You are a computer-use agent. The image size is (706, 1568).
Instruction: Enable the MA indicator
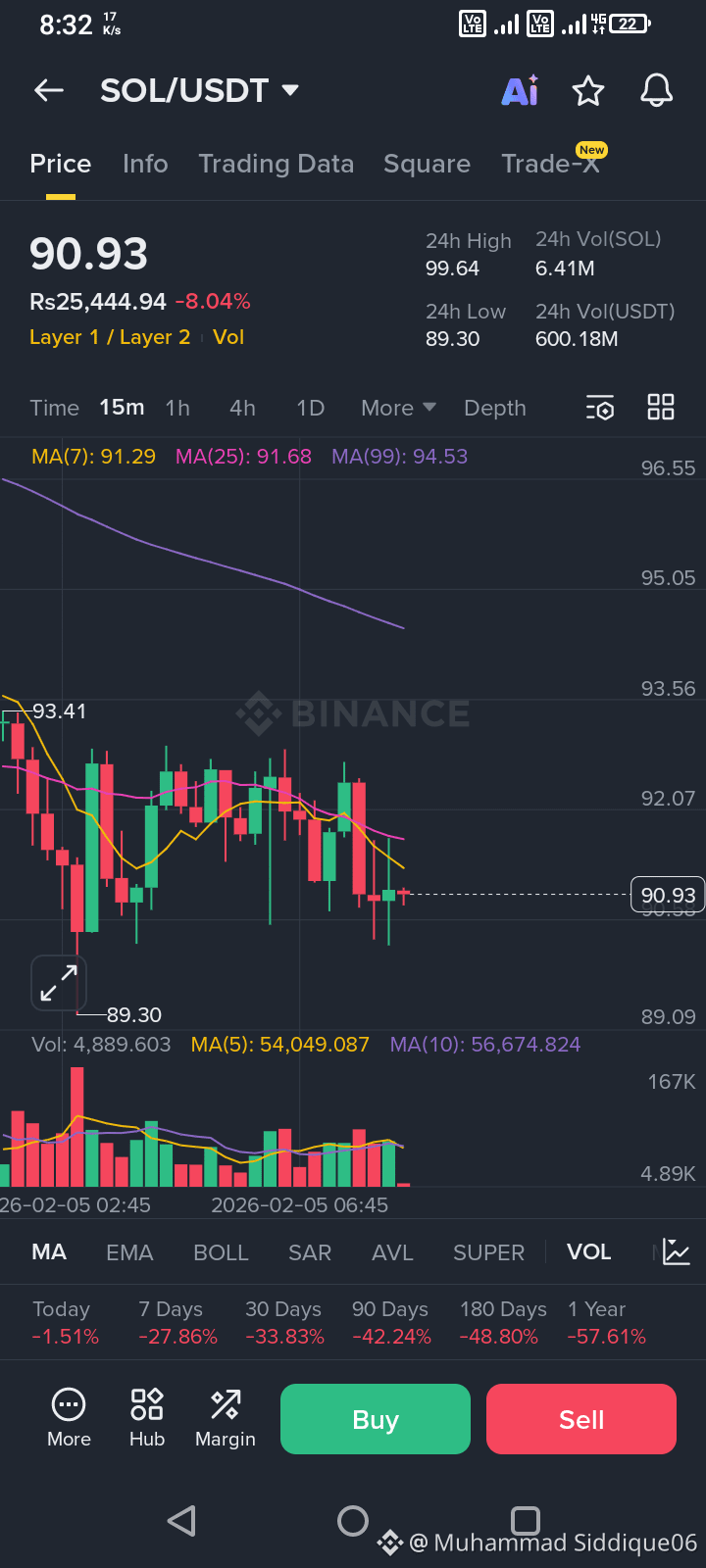(49, 1252)
